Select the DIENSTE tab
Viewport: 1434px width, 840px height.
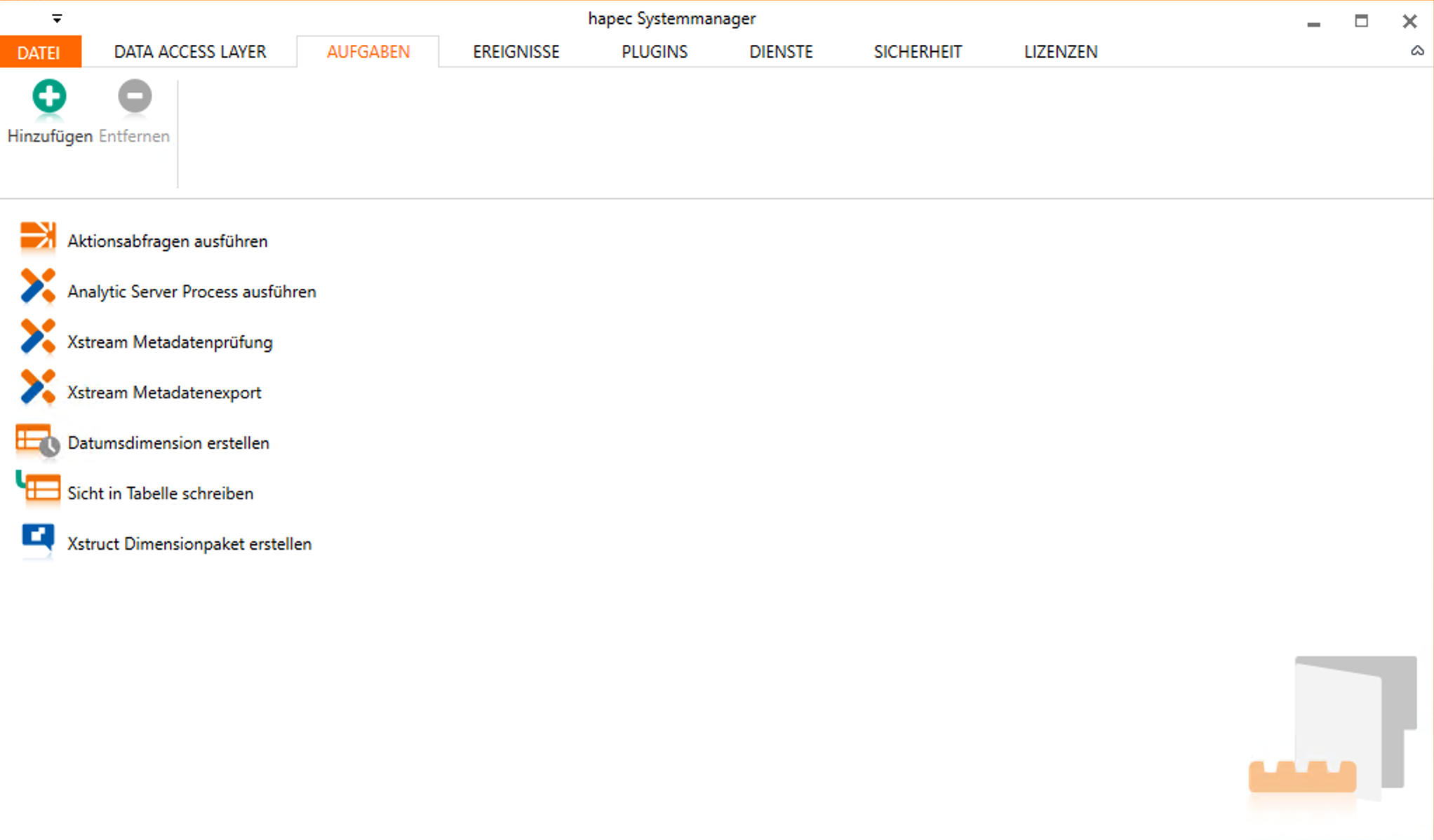(781, 52)
